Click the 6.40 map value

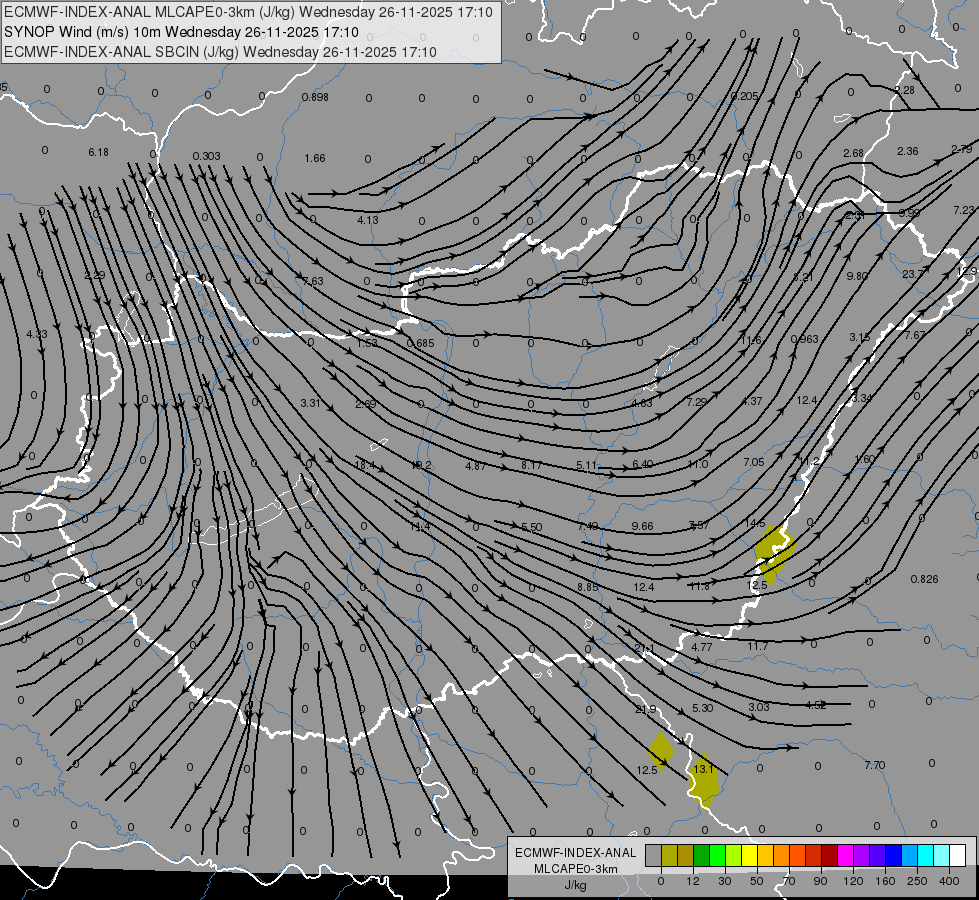click(642, 463)
